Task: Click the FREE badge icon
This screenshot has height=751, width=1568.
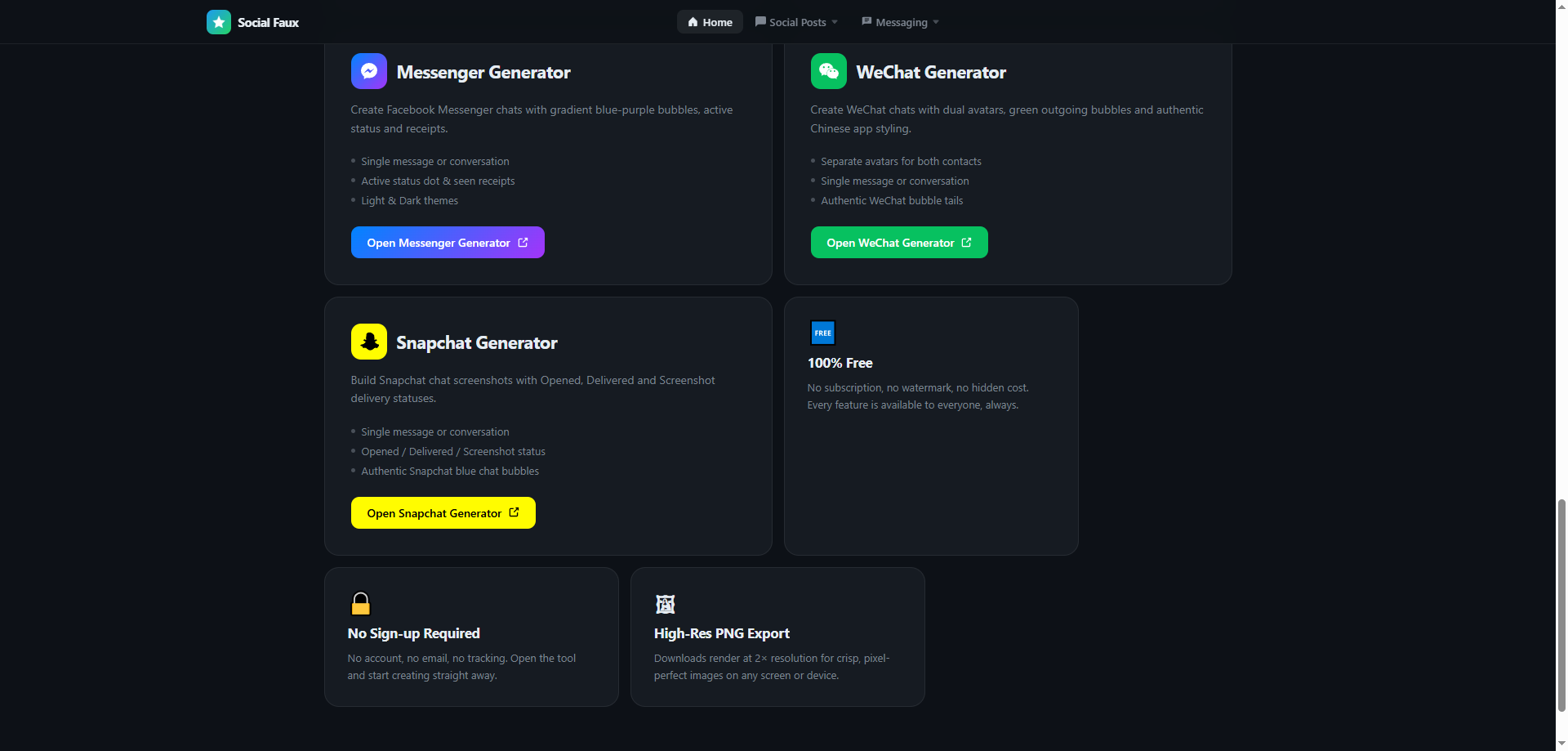Action: (822, 333)
